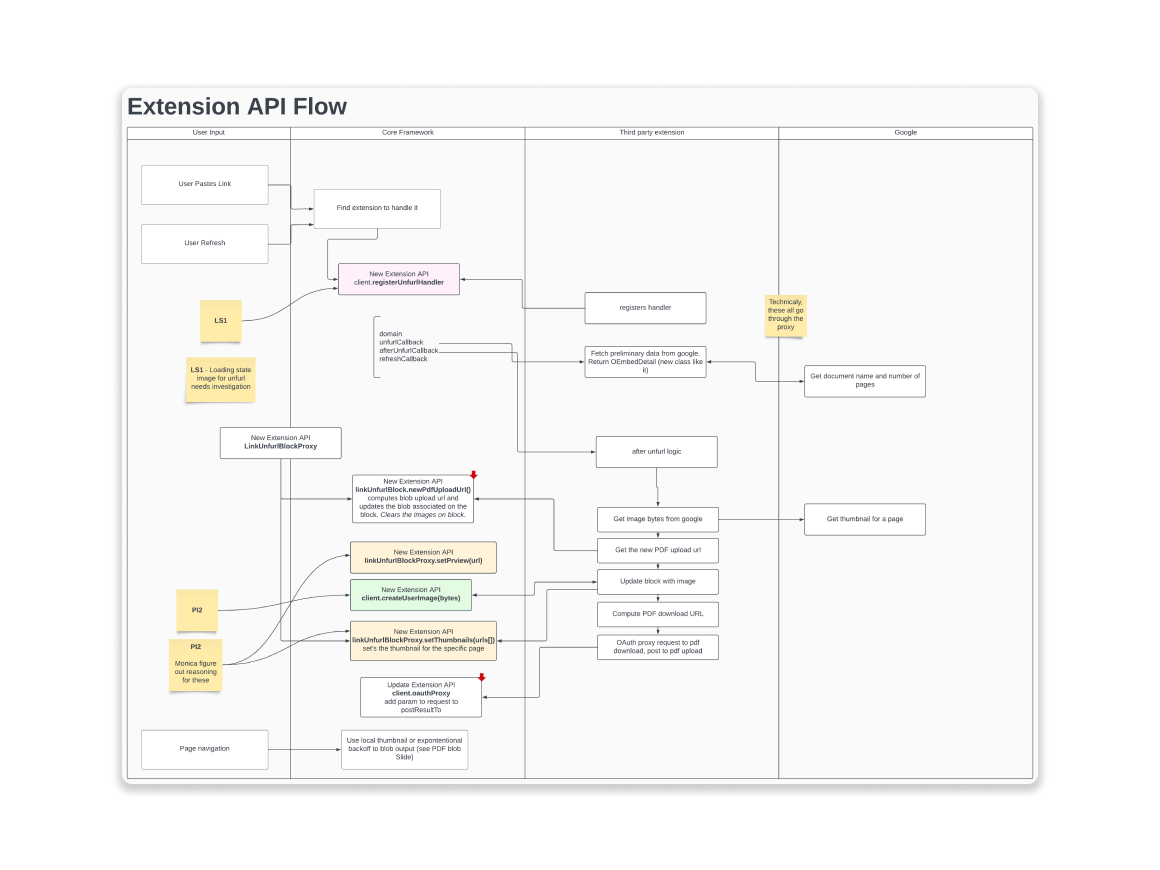Image resolution: width=1160 pixels, height=870 pixels.
Task: Click the 'Page navigation' box
Action: click(205, 749)
